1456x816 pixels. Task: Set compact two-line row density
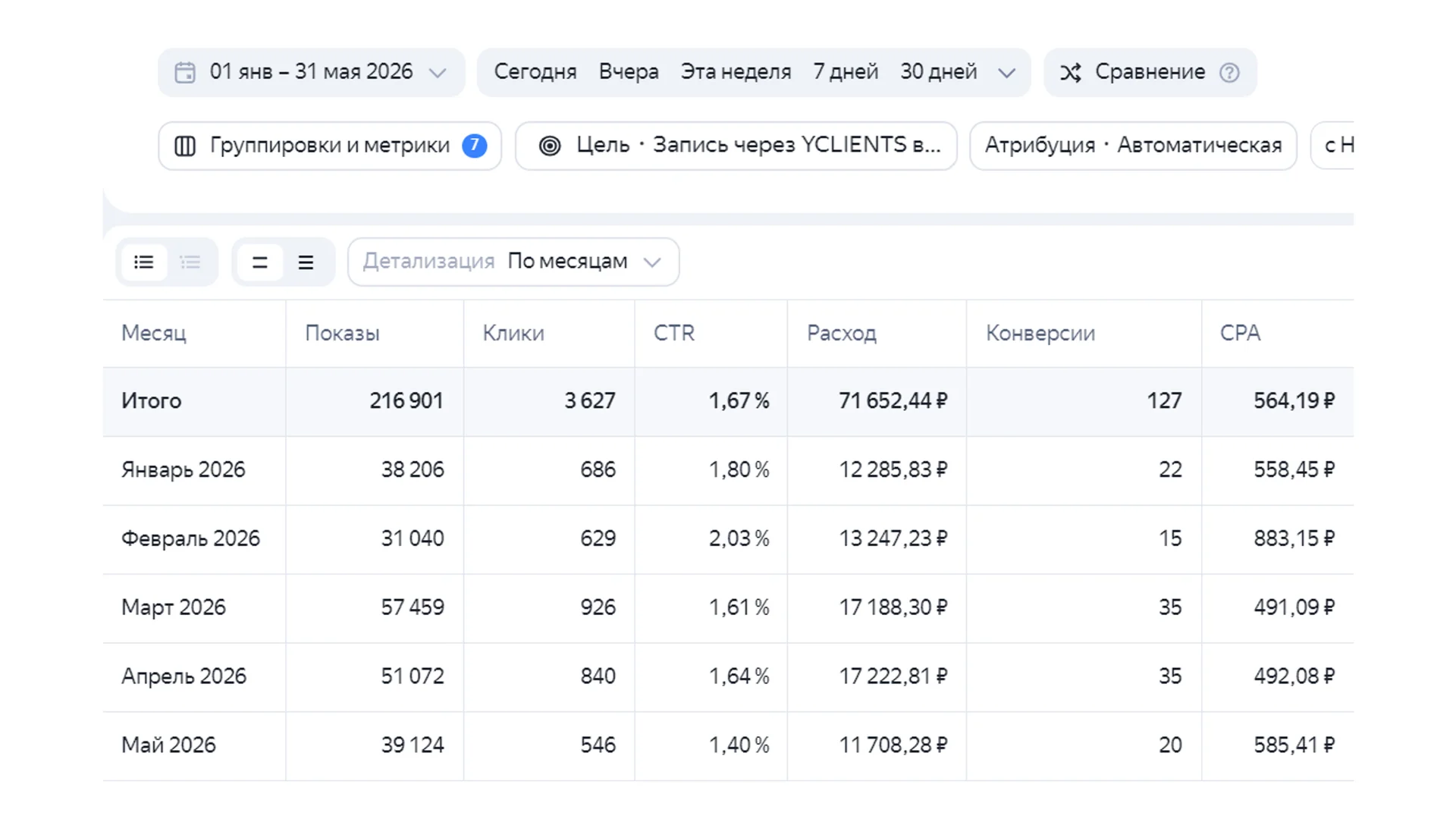[259, 262]
